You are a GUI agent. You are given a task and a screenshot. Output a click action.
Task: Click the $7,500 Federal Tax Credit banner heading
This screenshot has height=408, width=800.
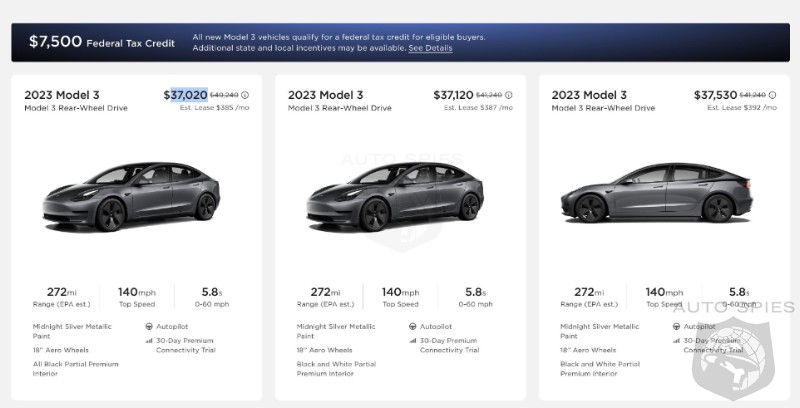(101, 42)
